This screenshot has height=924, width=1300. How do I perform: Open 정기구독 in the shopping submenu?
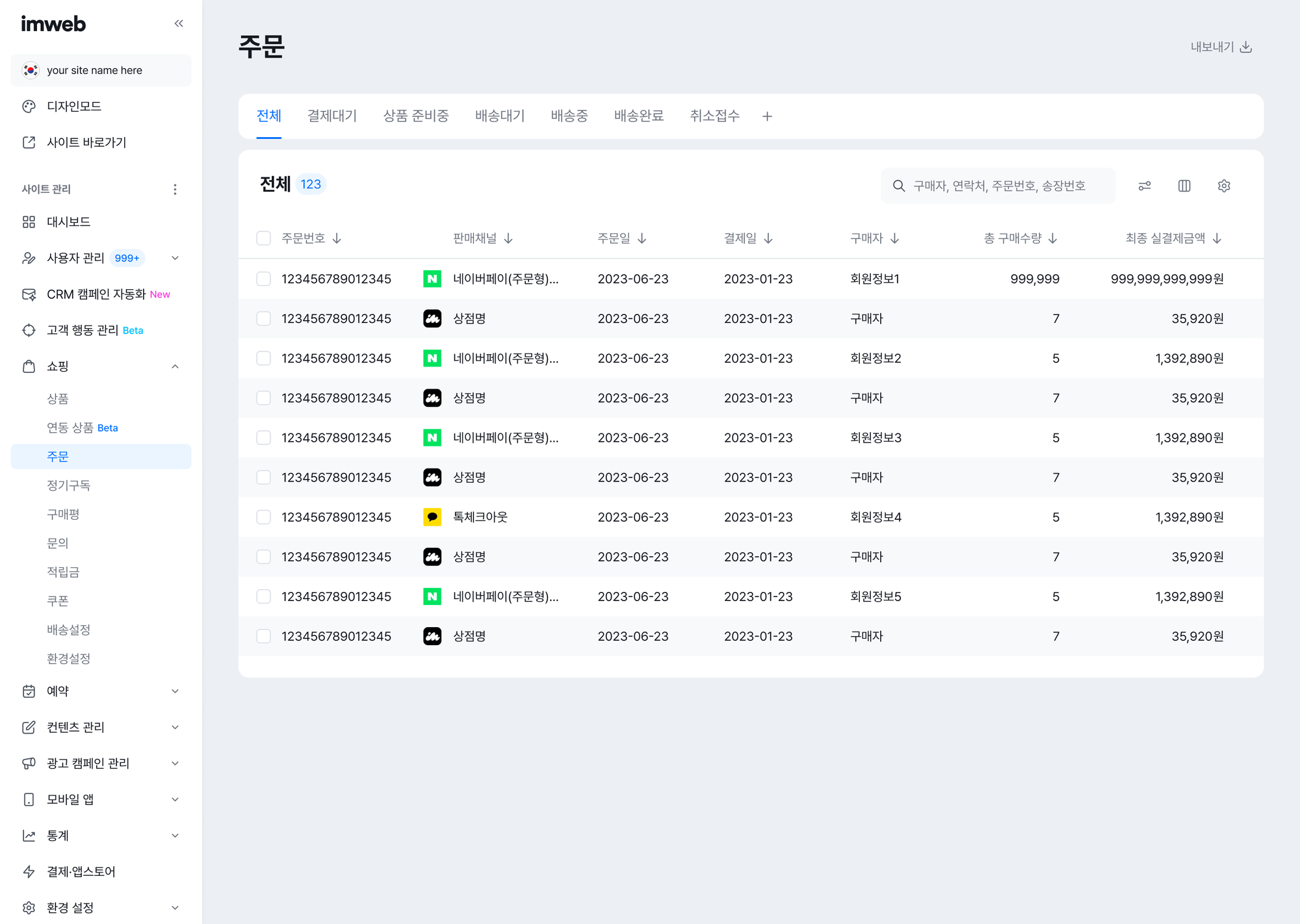(68, 485)
